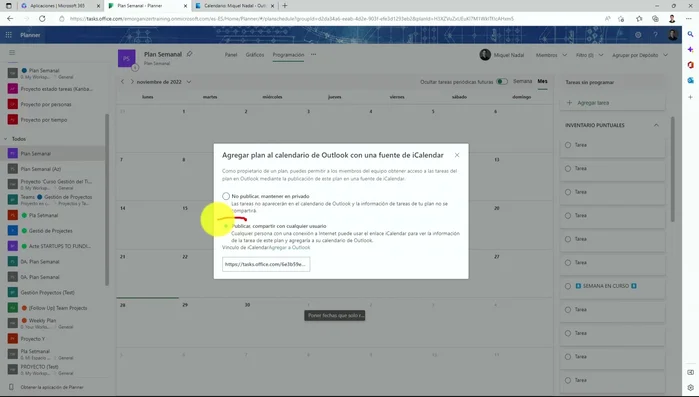The width and height of the screenshot is (699, 397).
Task: Select the Programación tab
Action: pyautogui.click(x=288, y=55)
